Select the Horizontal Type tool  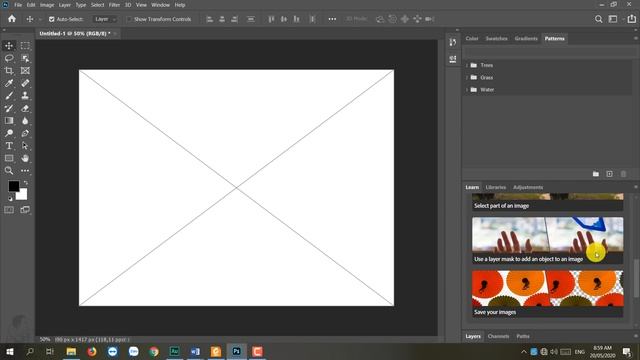point(9,146)
